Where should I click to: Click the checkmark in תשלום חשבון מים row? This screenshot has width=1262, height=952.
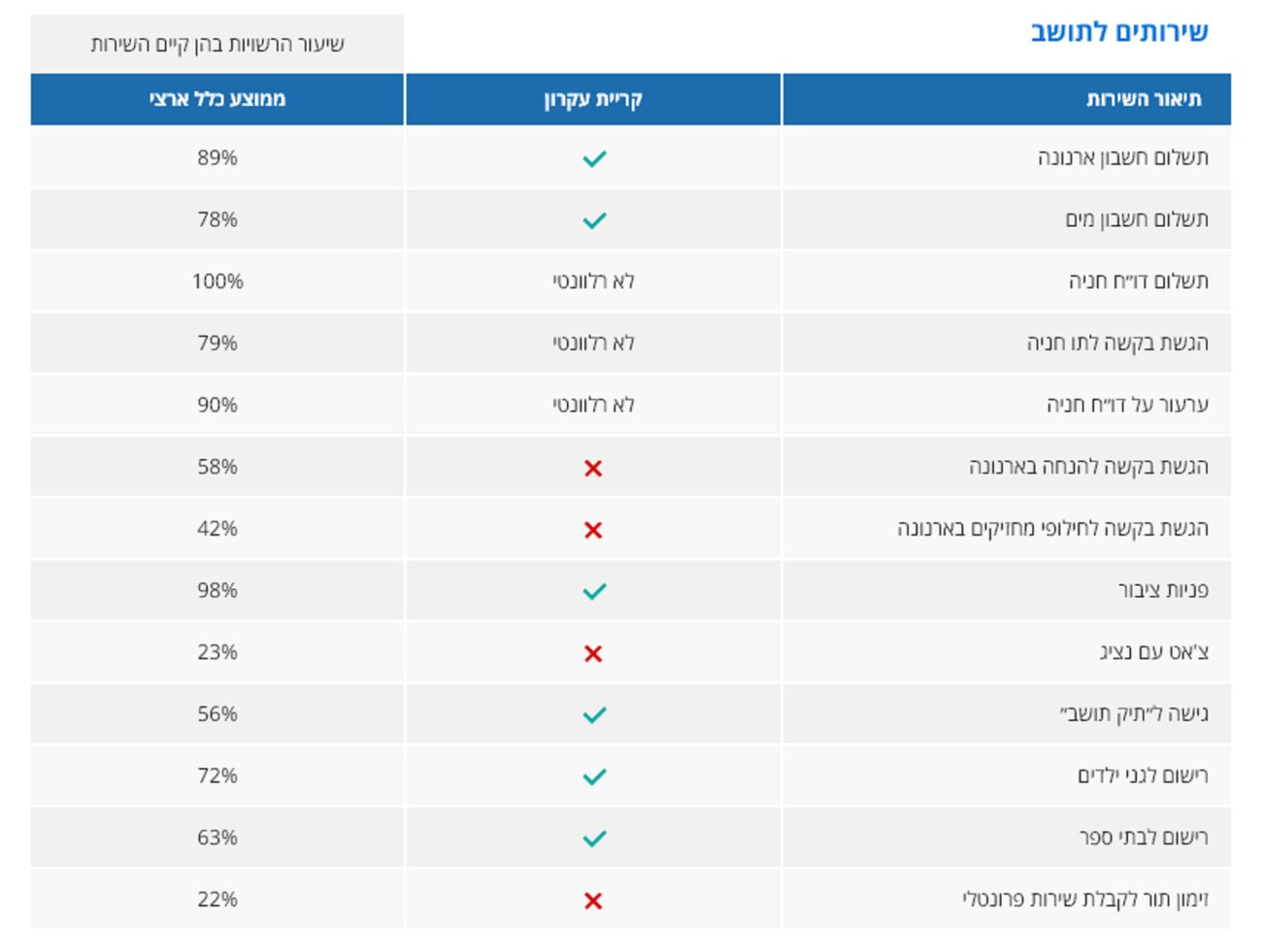pyautogui.click(x=594, y=220)
